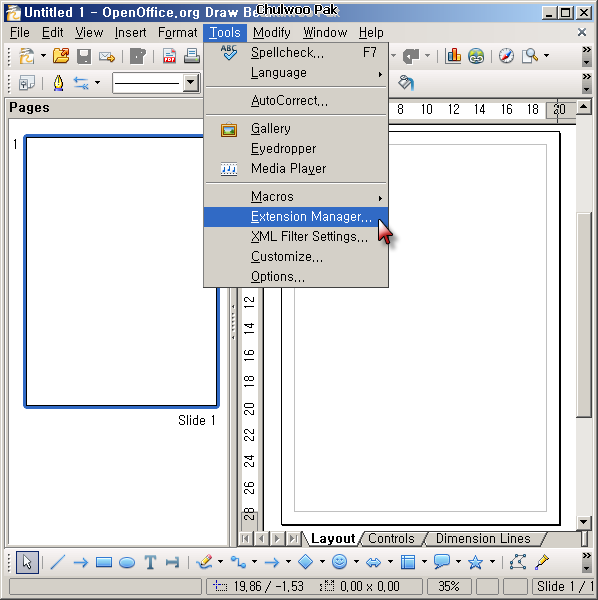Expand the Curve tool dropdown arrow
Viewport: 598px width, 600px height.
220,562
